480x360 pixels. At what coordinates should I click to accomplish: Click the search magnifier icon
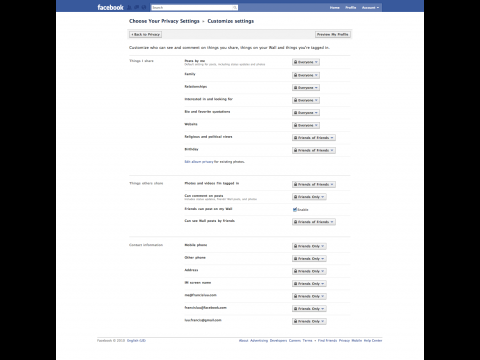pos(235,7)
